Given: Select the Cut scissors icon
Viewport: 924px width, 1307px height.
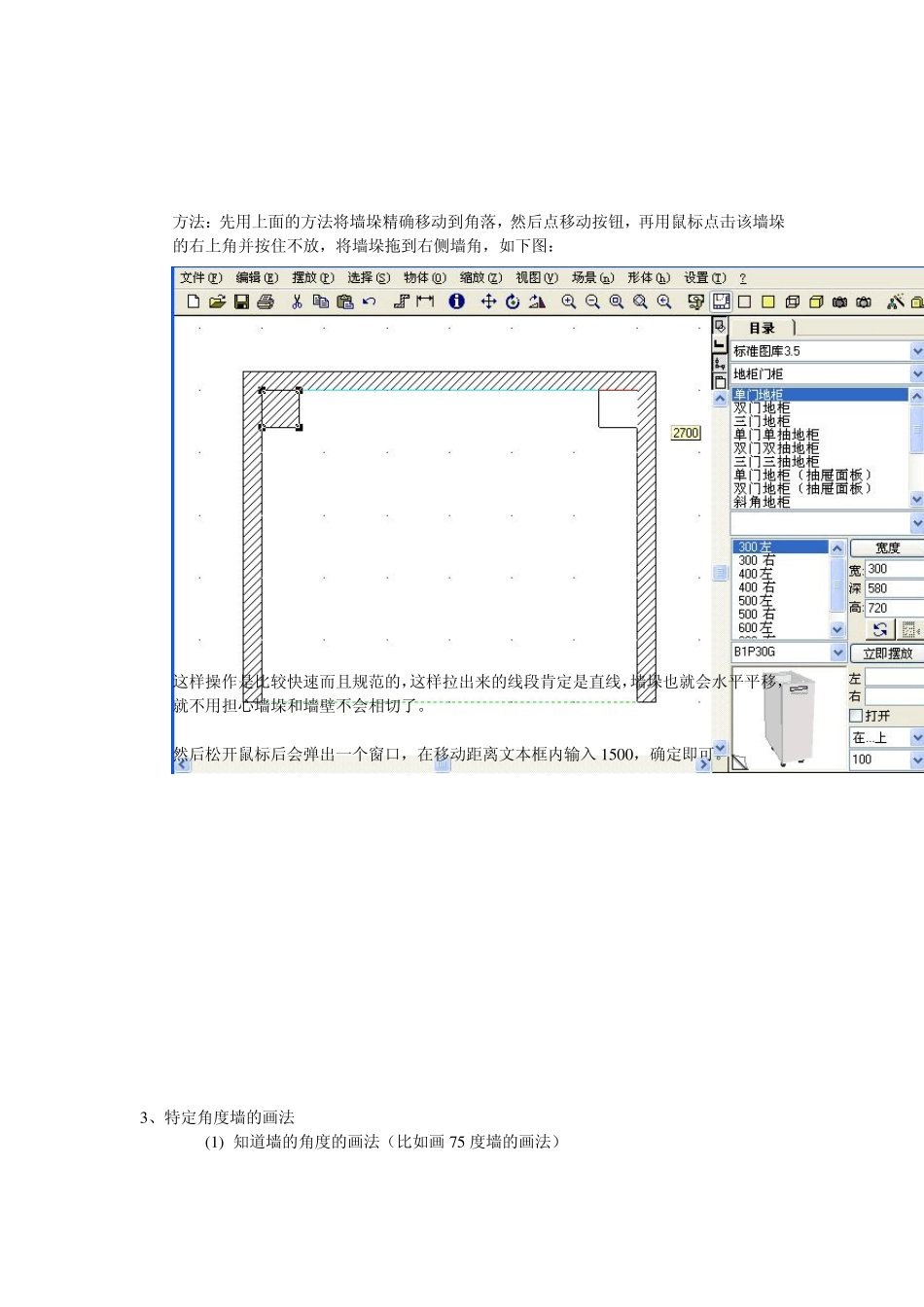Looking at the screenshot, I should click(297, 301).
